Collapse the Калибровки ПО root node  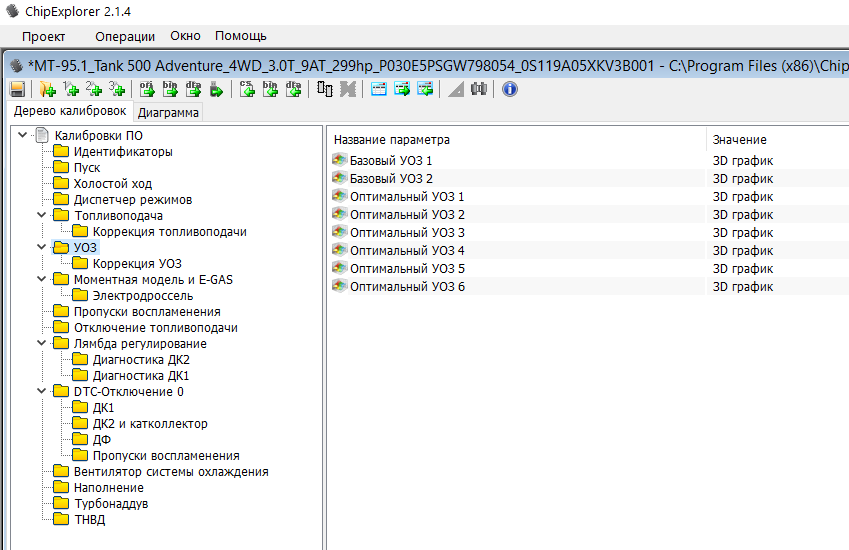22,135
